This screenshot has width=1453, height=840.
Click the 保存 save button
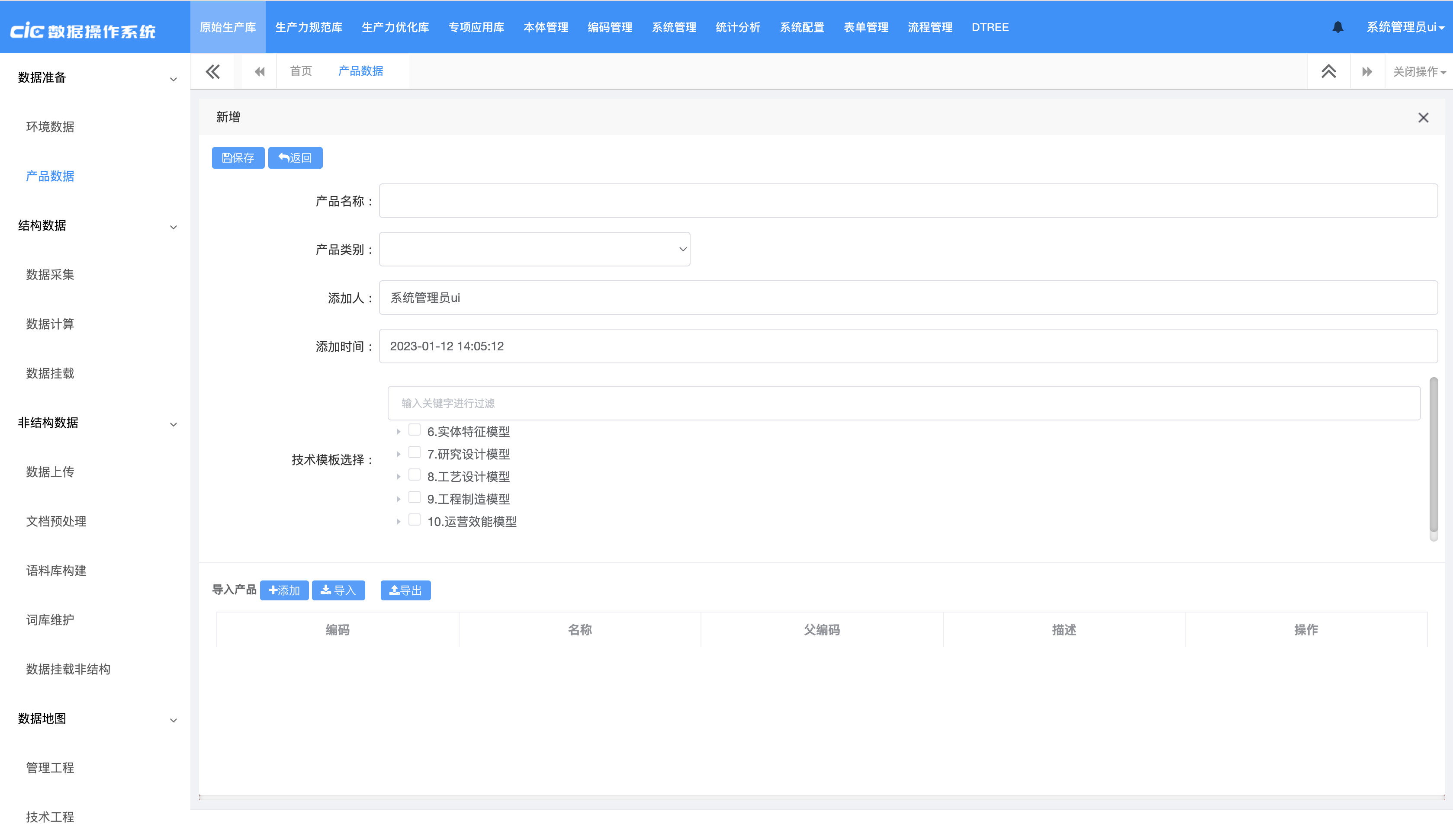pos(238,158)
